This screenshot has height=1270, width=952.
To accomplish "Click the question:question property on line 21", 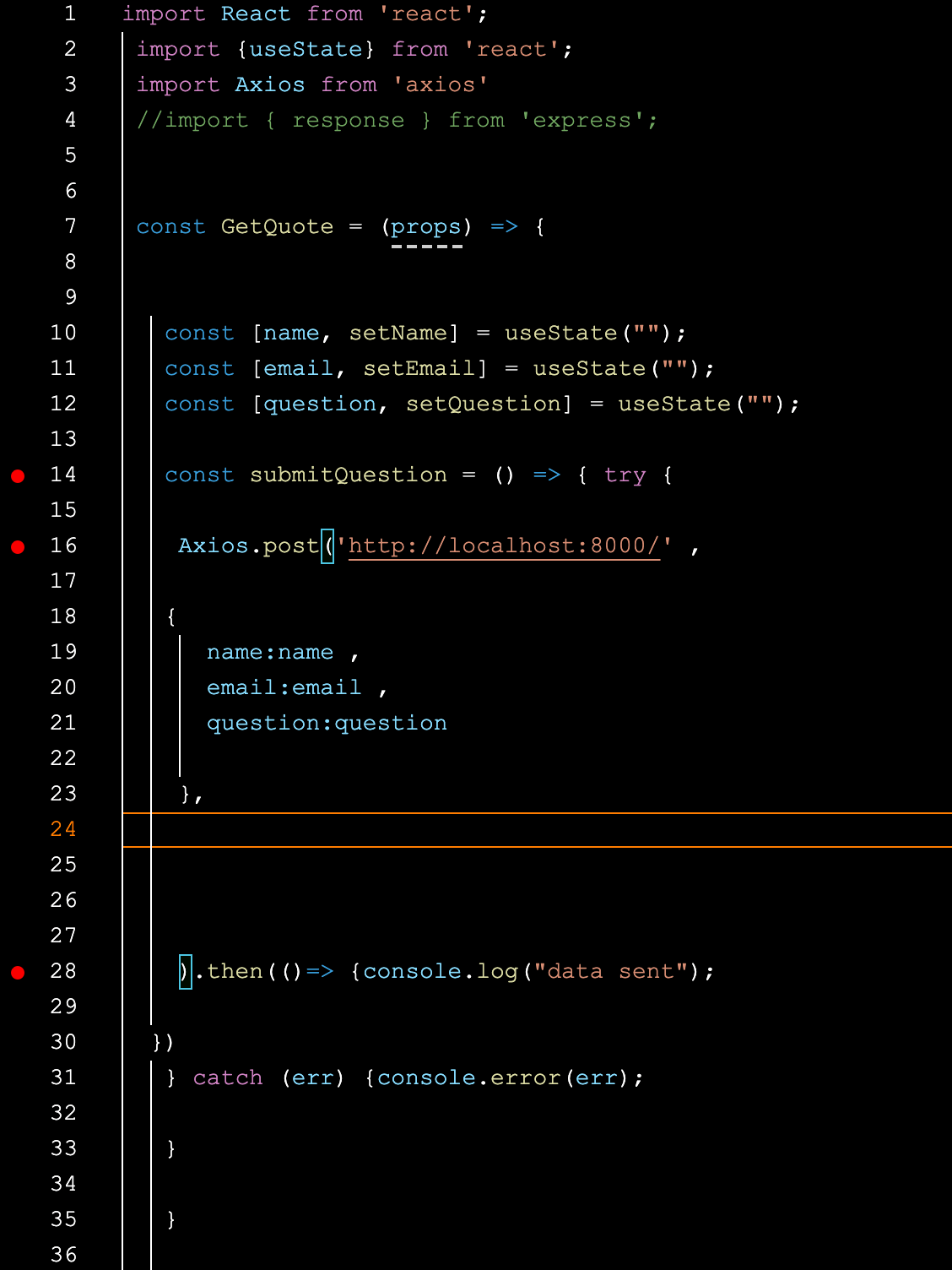I will point(327,723).
